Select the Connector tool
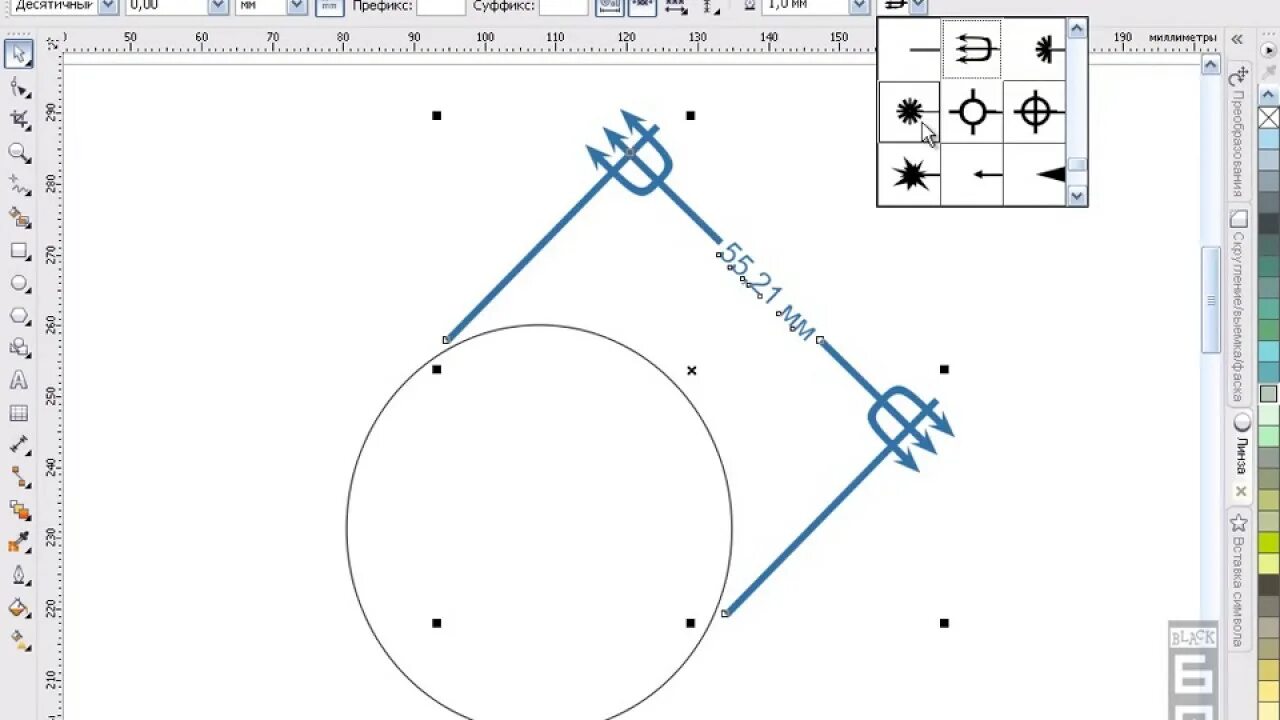 point(18,478)
